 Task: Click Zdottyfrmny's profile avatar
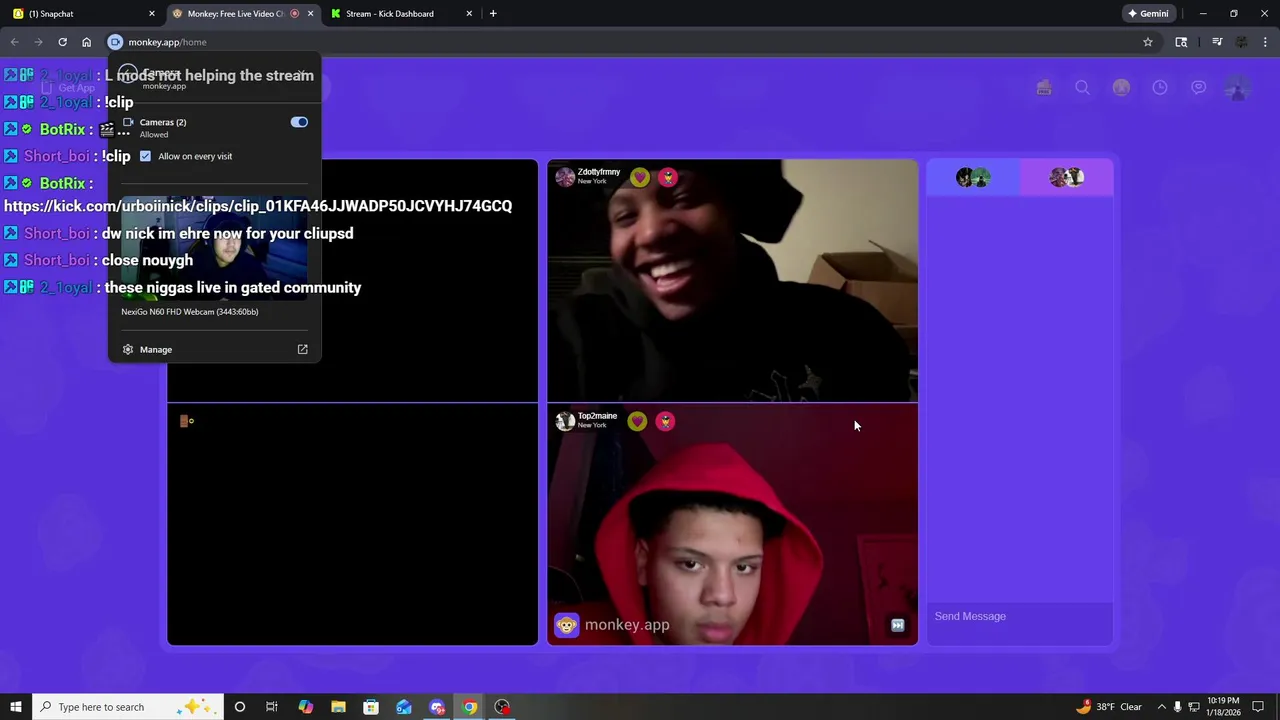coord(565,177)
